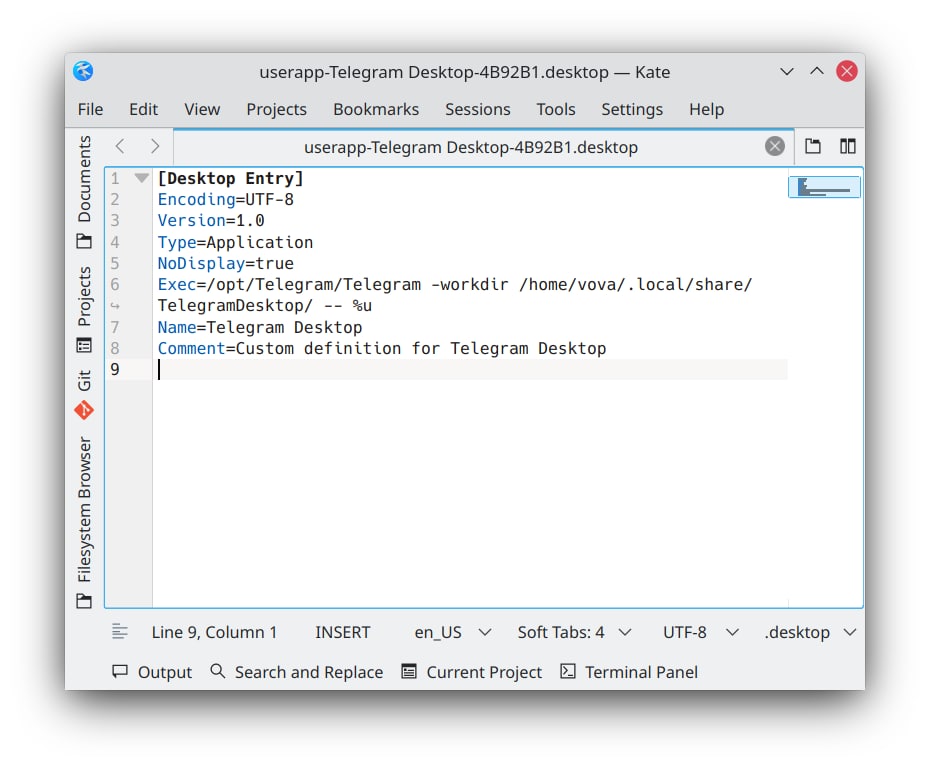
Task: Toggle the Projects sidebar panel
Action: coord(84,310)
